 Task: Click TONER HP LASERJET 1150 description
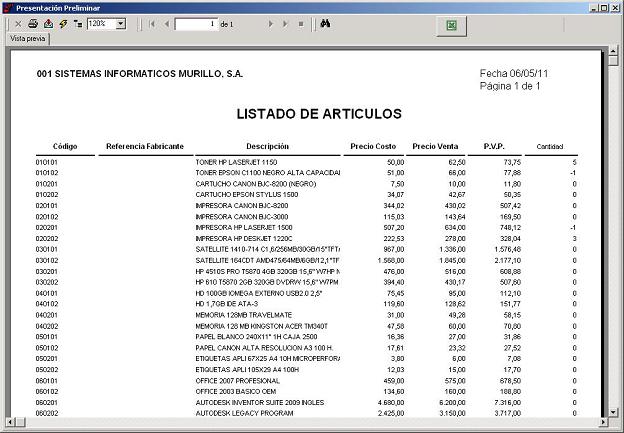pos(236,162)
